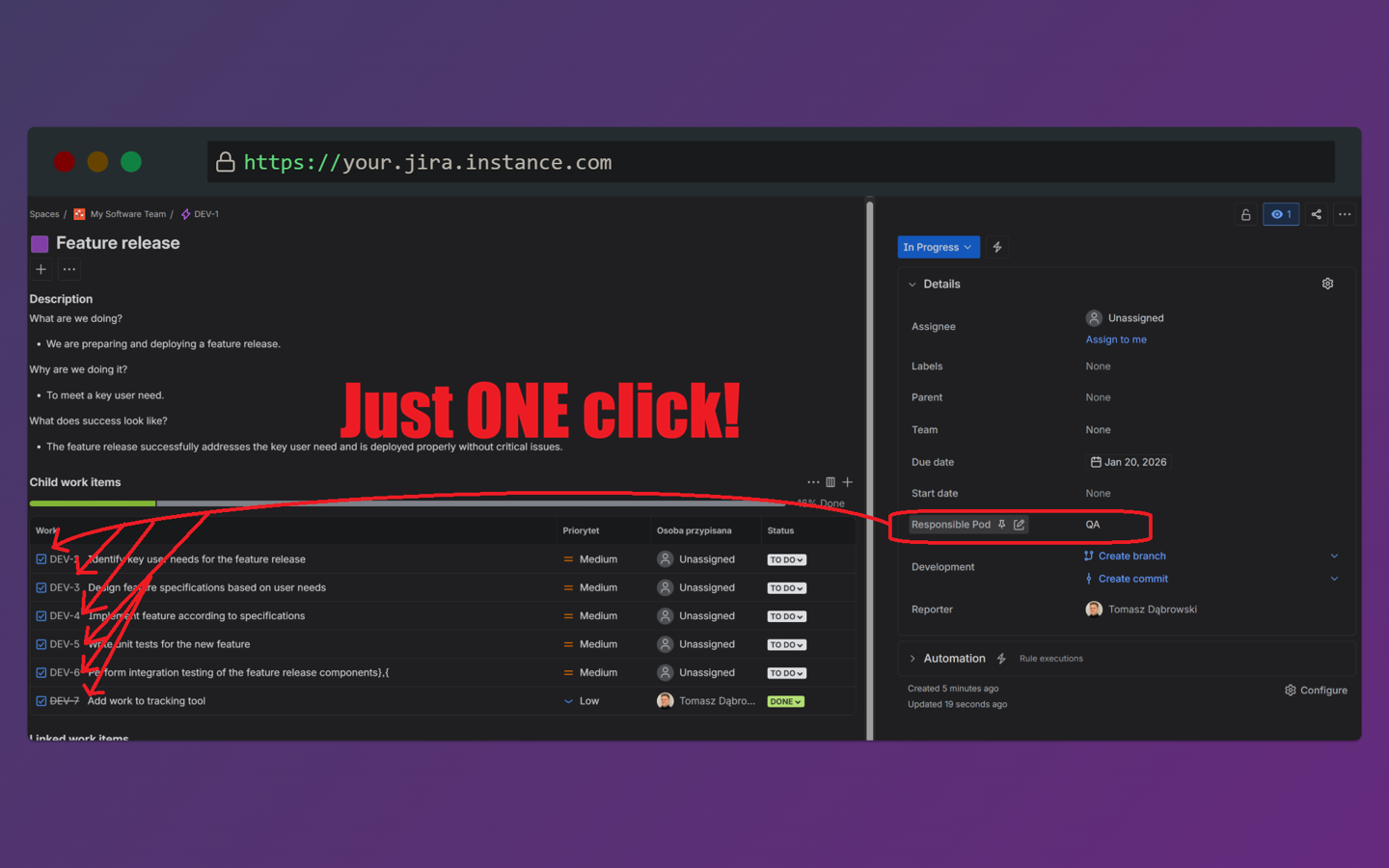Expand the Automation section

(x=912, y=658)
